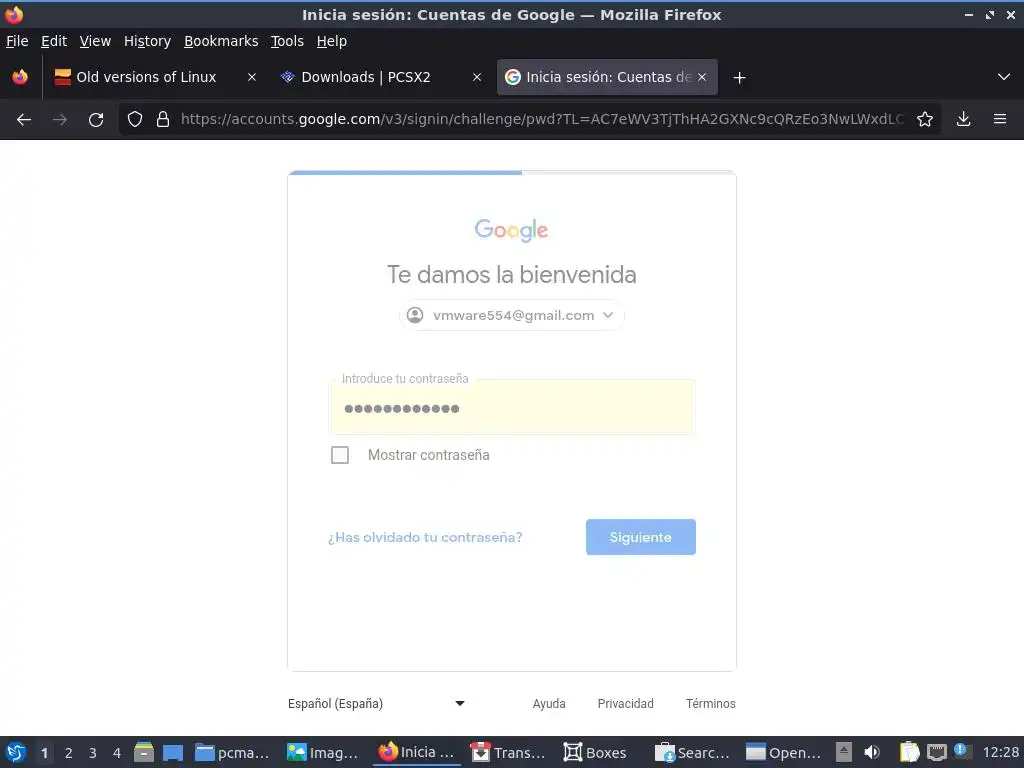View site security padlock details
Viewport: 1024px width, 768px height.
163,119
